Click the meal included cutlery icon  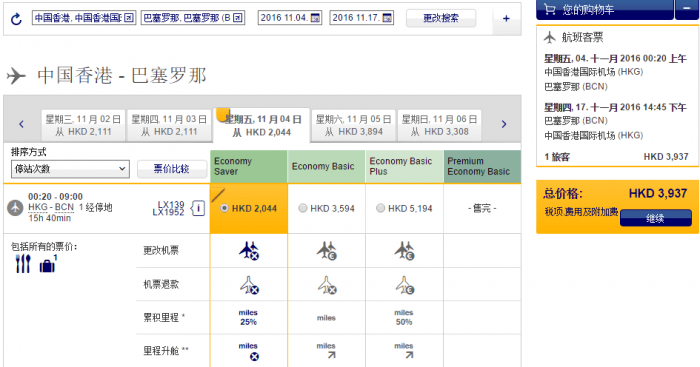(23, 264)
